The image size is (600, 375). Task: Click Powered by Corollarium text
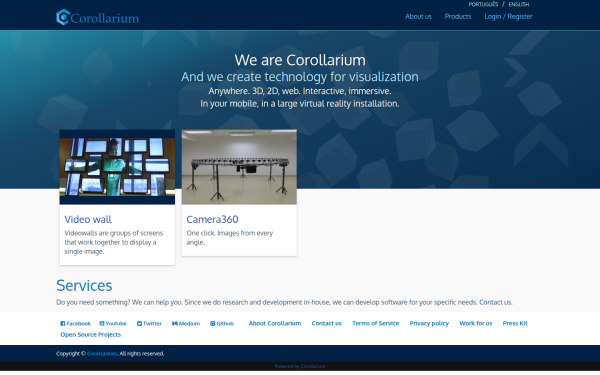pyautogui.click(x=300, y=366)
